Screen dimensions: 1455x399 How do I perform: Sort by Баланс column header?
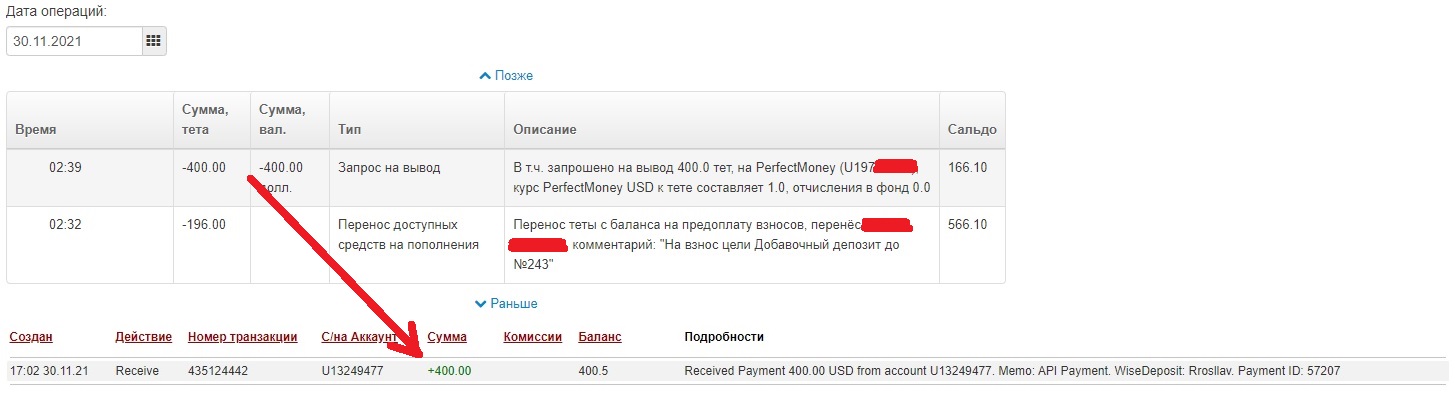point(600,337)
